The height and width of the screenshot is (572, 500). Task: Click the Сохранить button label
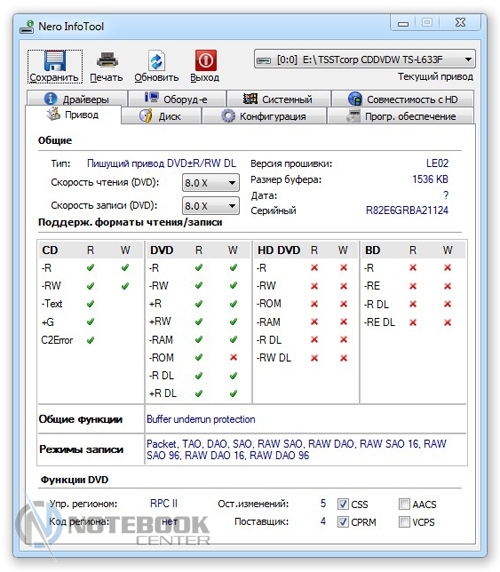pyautogui.click(x=54, y=77)
